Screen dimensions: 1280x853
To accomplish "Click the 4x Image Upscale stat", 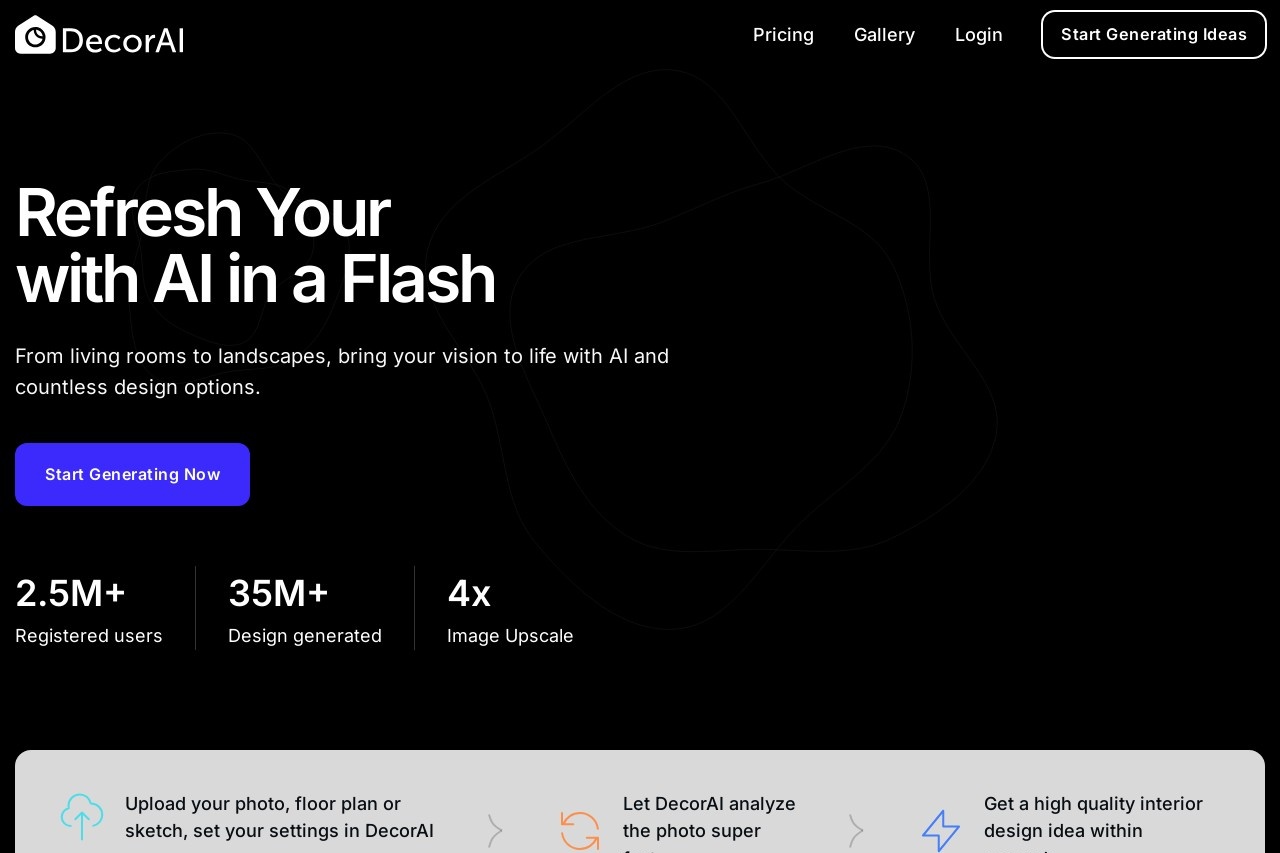I will [510, 609].
